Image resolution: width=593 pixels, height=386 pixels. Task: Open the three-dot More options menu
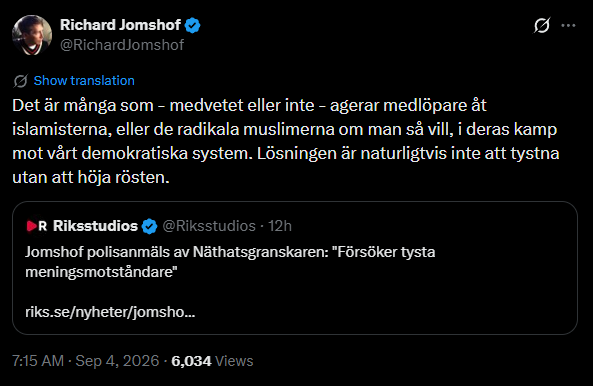click(x=568, y=26)
